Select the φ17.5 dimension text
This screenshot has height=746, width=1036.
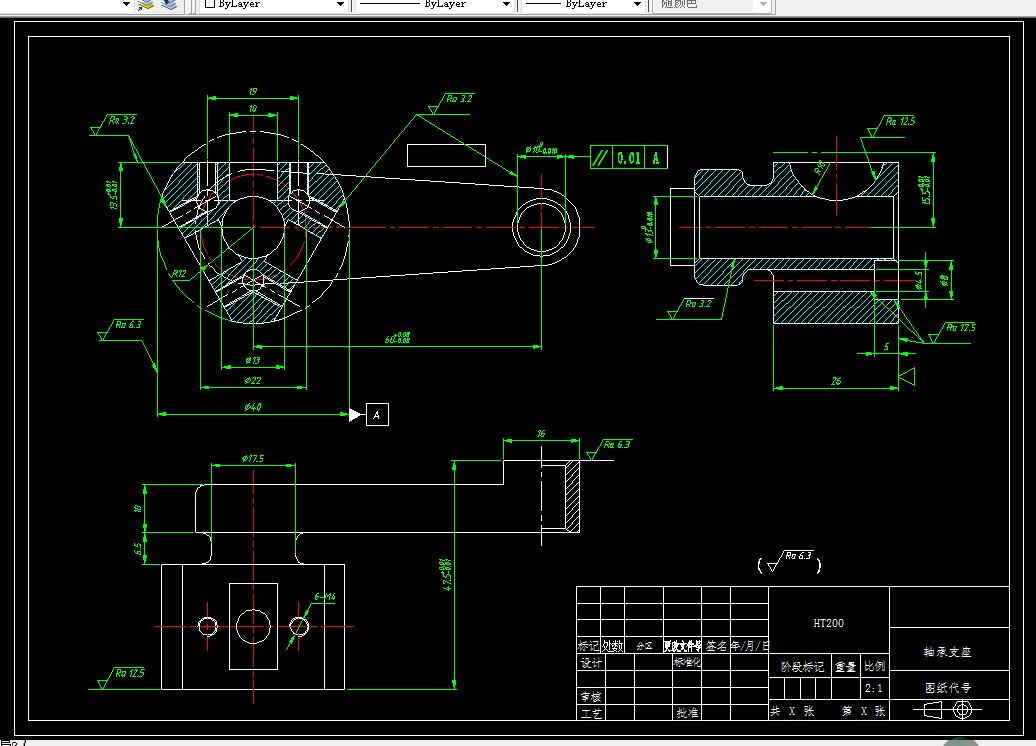click(x=252, y=458)
